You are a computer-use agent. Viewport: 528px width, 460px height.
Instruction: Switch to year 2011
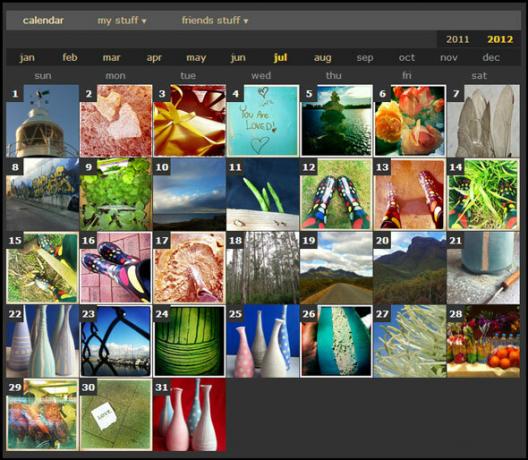(458, 39)
